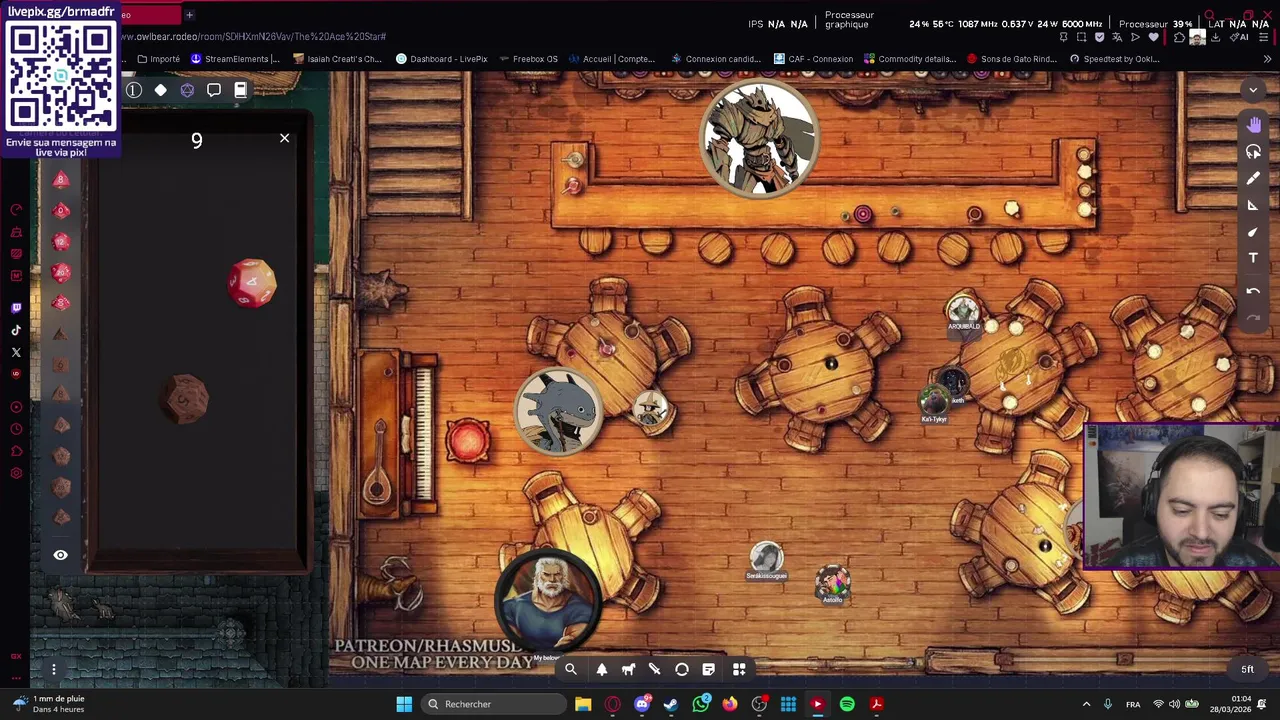Click the browser address bar

[580, 37]
